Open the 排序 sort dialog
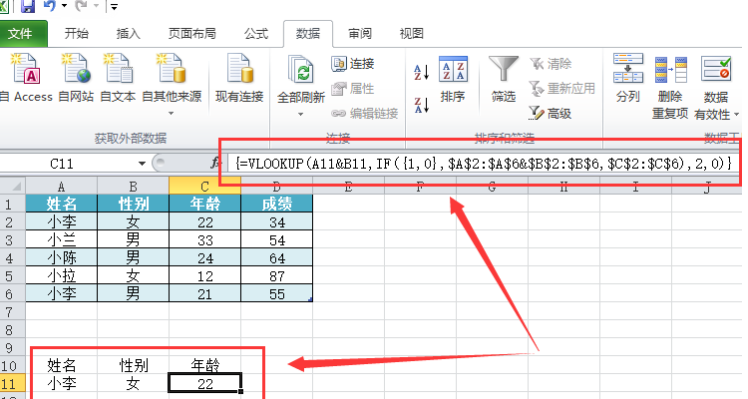The height and width of the screenshot is (399, 748). point(453,79)
